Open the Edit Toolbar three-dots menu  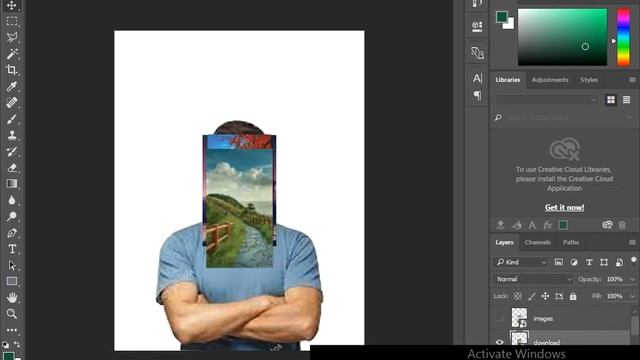(11, 330)
